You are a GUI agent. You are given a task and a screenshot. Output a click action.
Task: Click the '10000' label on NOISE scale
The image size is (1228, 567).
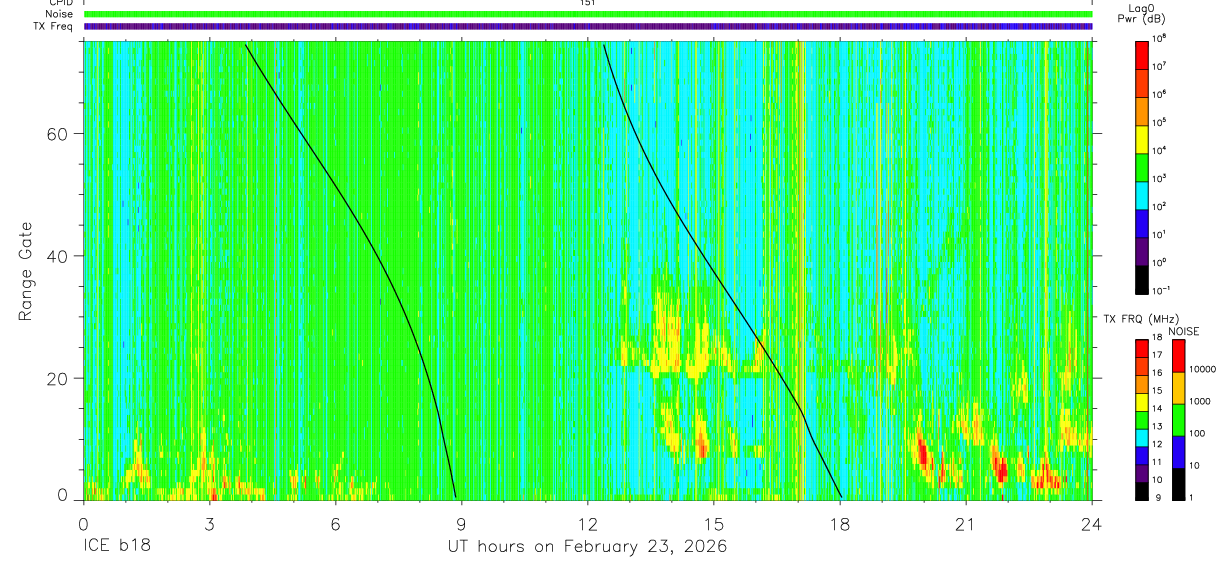[1204, 368]
